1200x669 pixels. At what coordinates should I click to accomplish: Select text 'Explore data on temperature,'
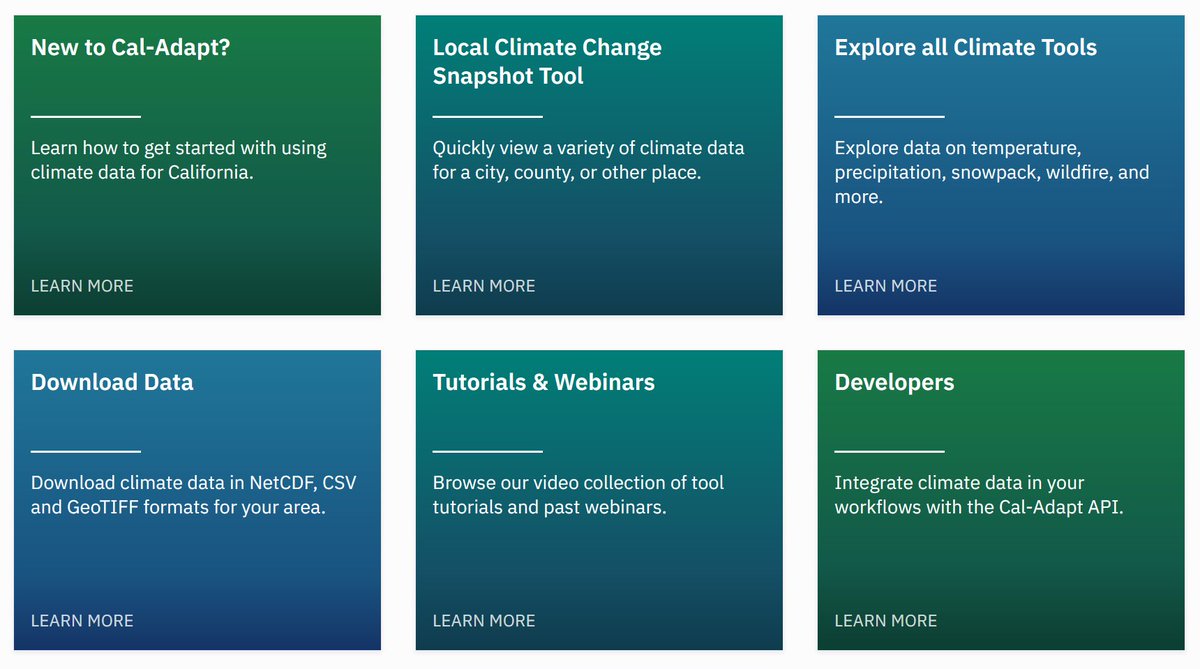click(x=958, y=148)
